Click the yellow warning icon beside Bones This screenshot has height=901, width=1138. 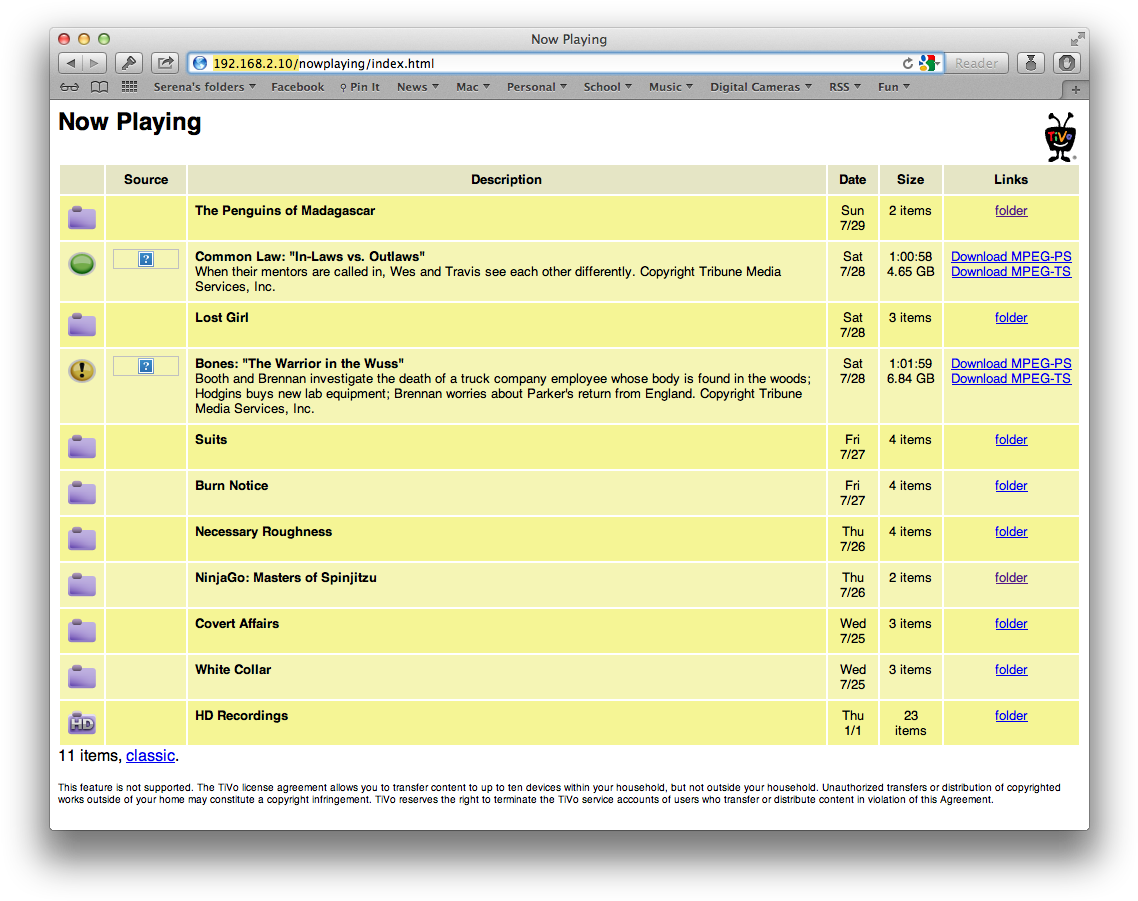(82, 371)
